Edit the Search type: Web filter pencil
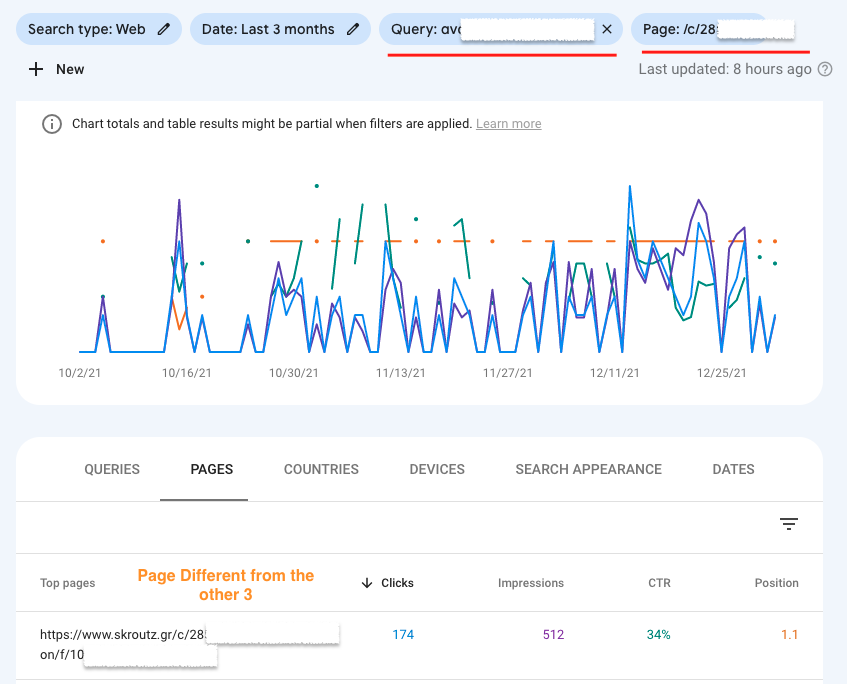 coord(164,29)
